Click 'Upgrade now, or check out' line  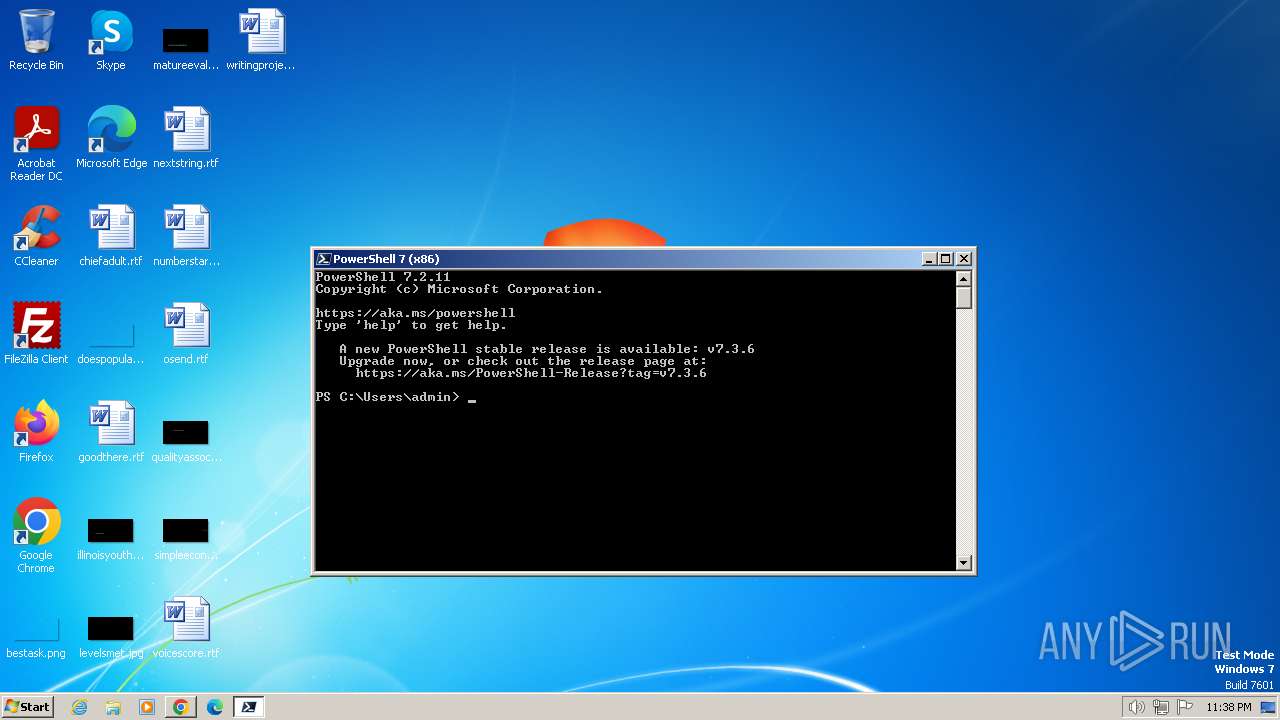(523, 361)
